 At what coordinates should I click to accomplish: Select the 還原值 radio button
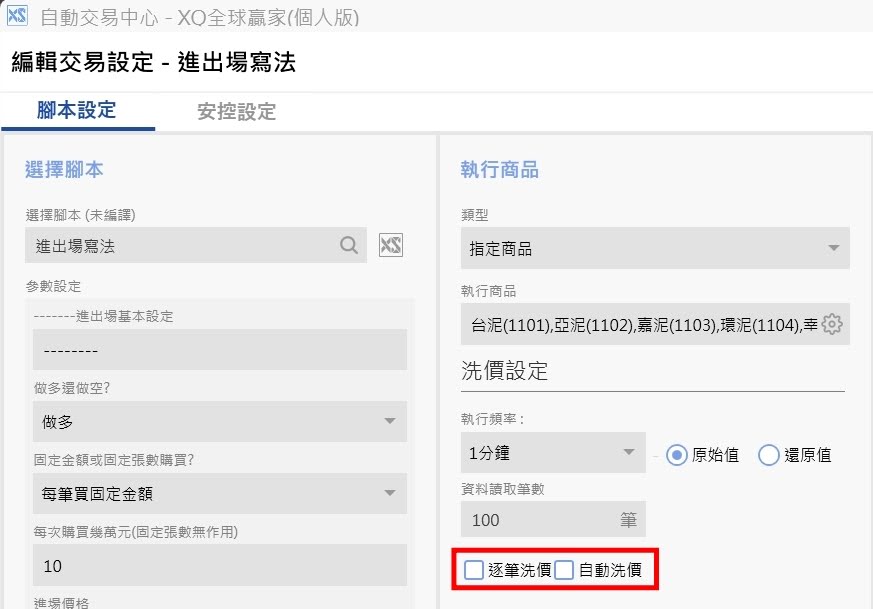coord(769,454)
